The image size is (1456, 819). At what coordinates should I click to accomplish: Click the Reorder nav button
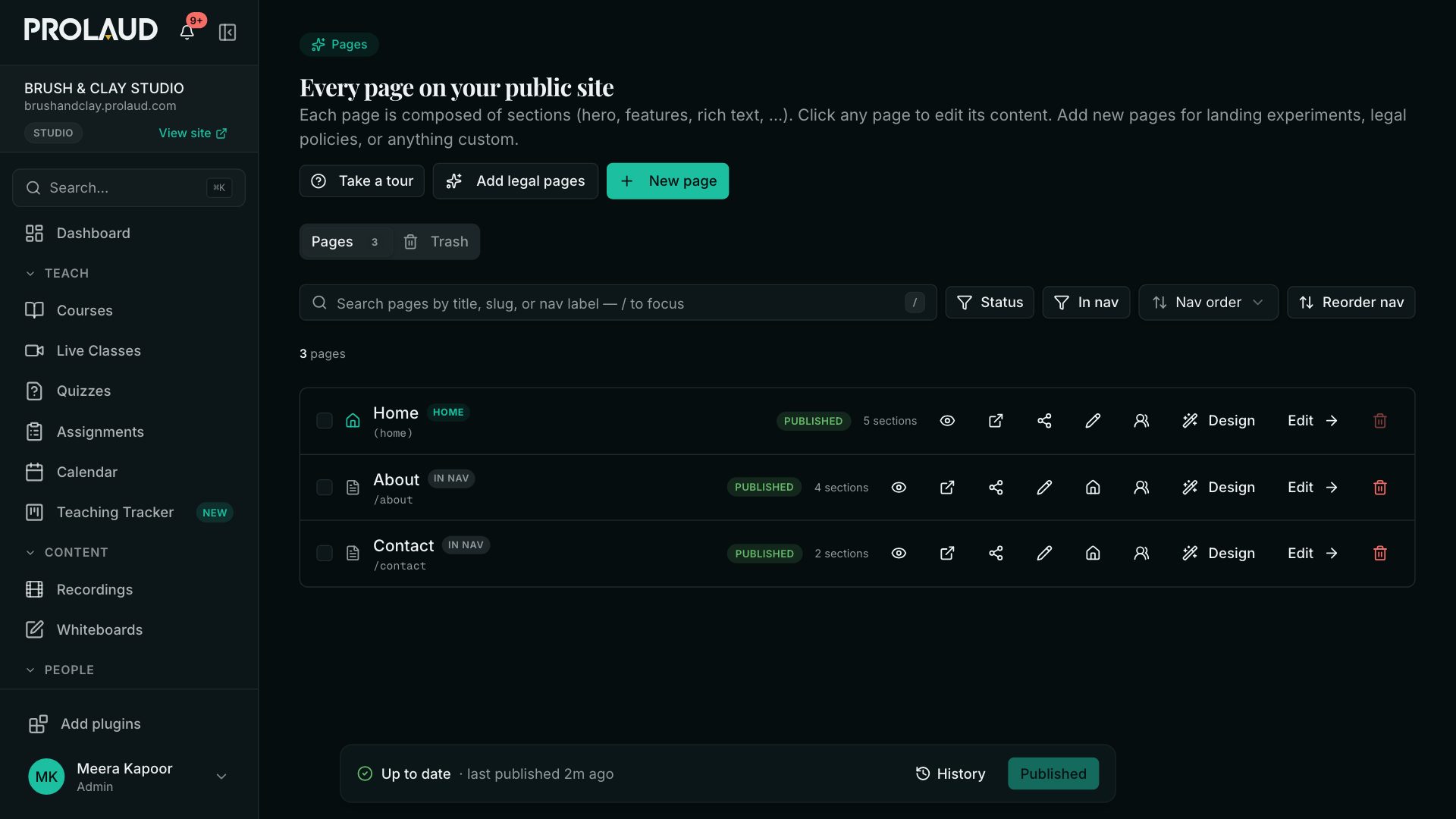pyautogui.click(x=1351, y=303)
